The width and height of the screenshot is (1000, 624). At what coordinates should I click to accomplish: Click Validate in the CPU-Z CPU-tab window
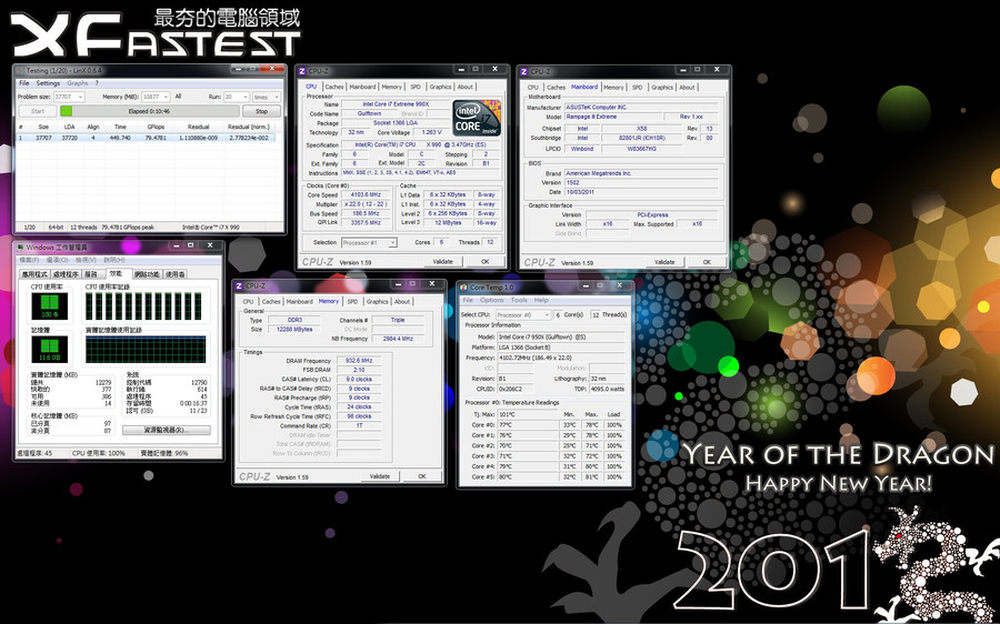tap(443, 261)
